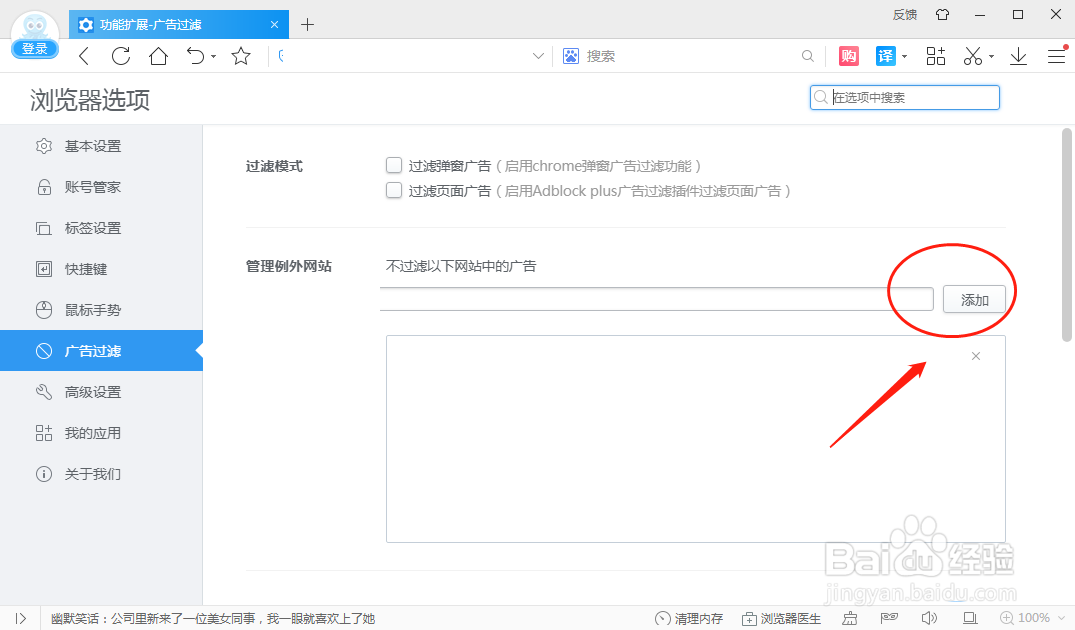Open the address bar history dropdown
Image resolution: width=1075 pixels, height=630 pixels.
(538, 55)
